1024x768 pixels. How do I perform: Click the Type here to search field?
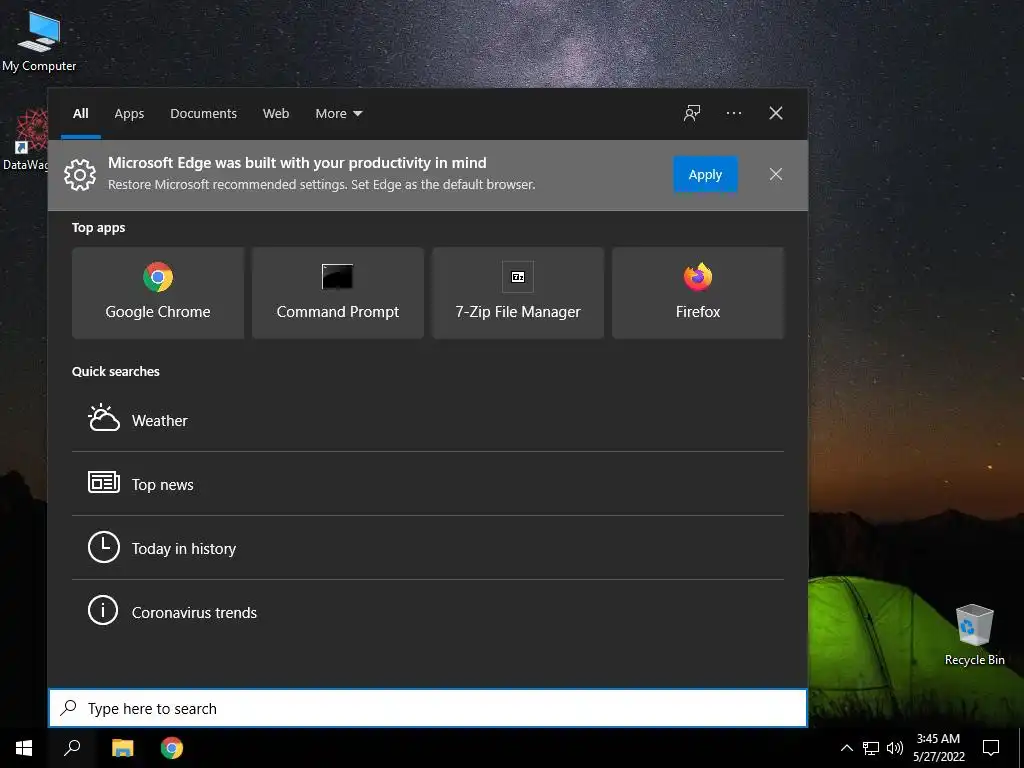[428, 708]
